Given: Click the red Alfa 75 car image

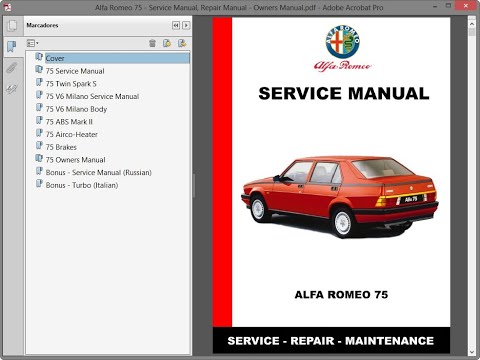Looking at the screenshot, I should 340,197.
